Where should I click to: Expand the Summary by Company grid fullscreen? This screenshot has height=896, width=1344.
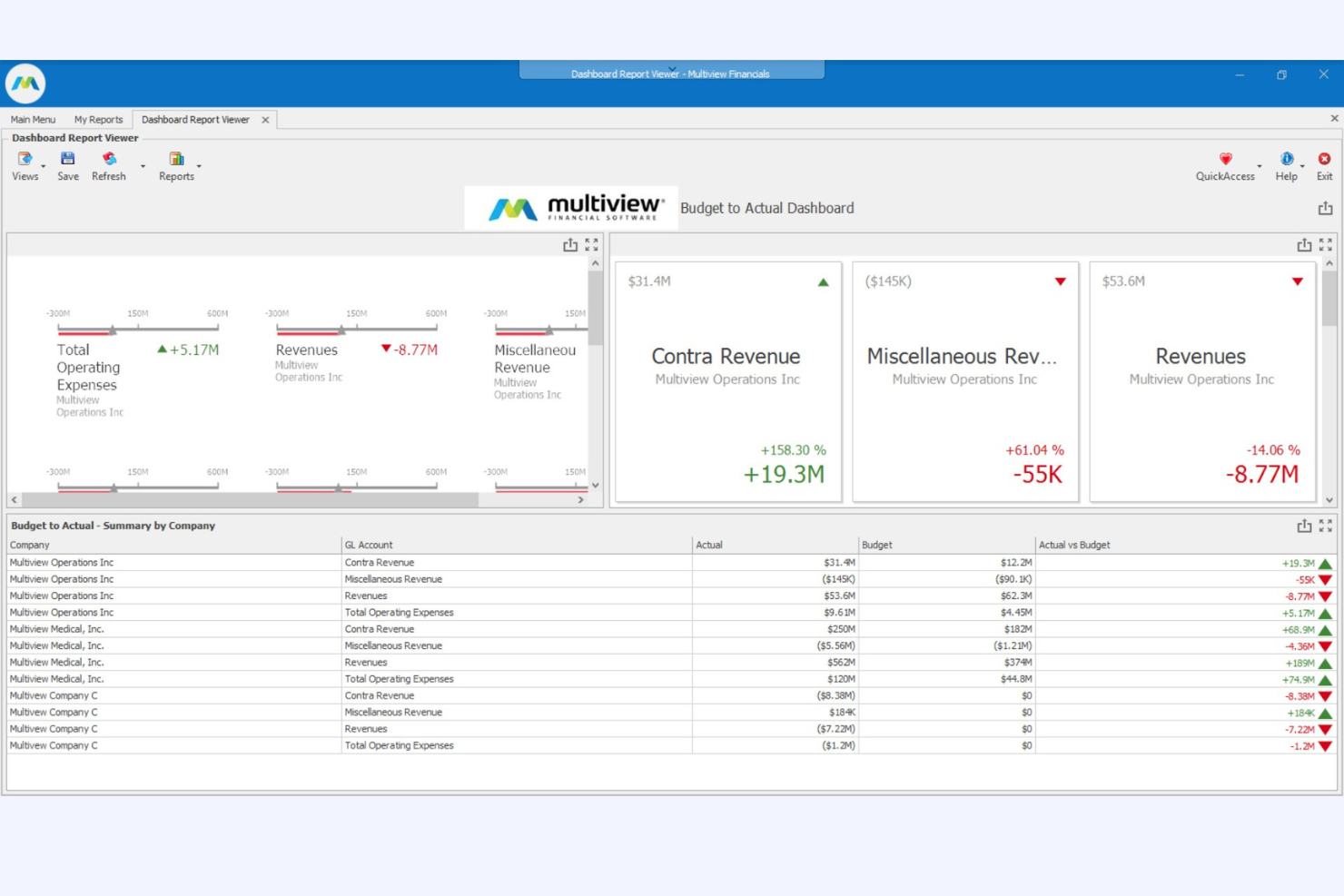coord(1324,525)
